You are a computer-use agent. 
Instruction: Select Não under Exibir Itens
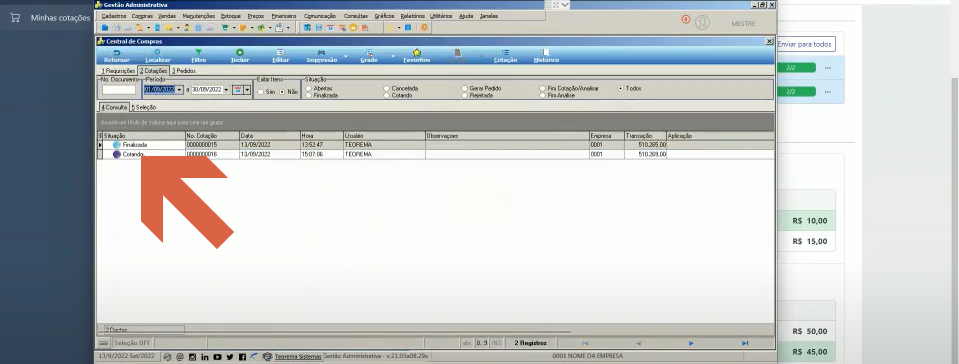click(x=289, y=92)
